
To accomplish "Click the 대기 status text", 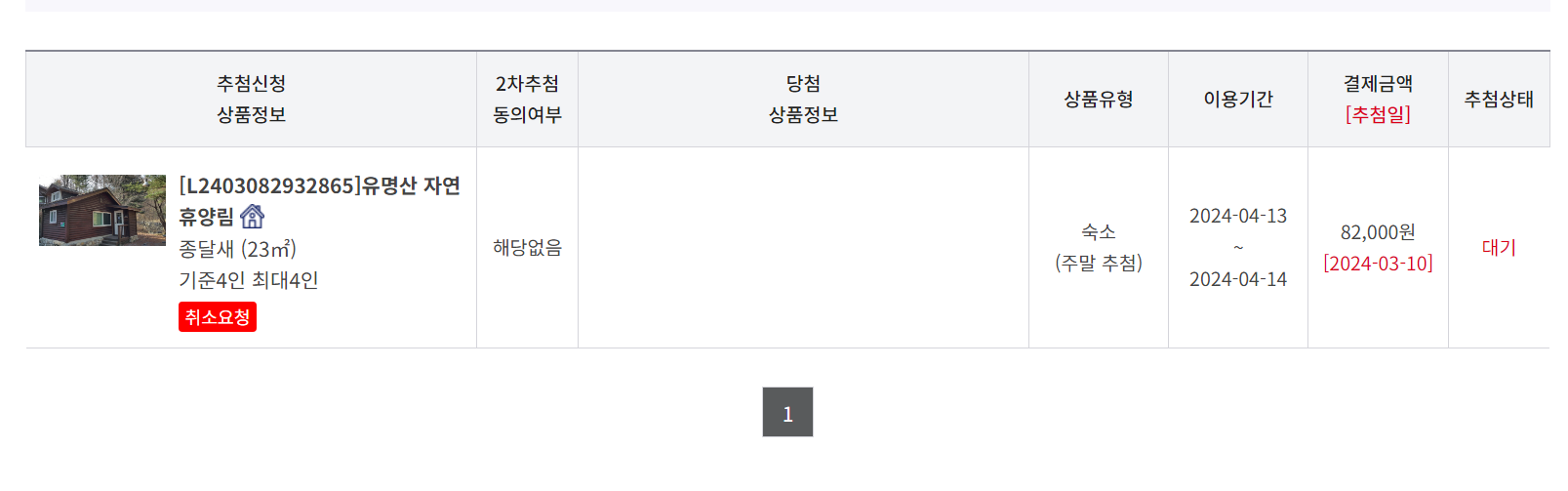I will pos(1499,248).
